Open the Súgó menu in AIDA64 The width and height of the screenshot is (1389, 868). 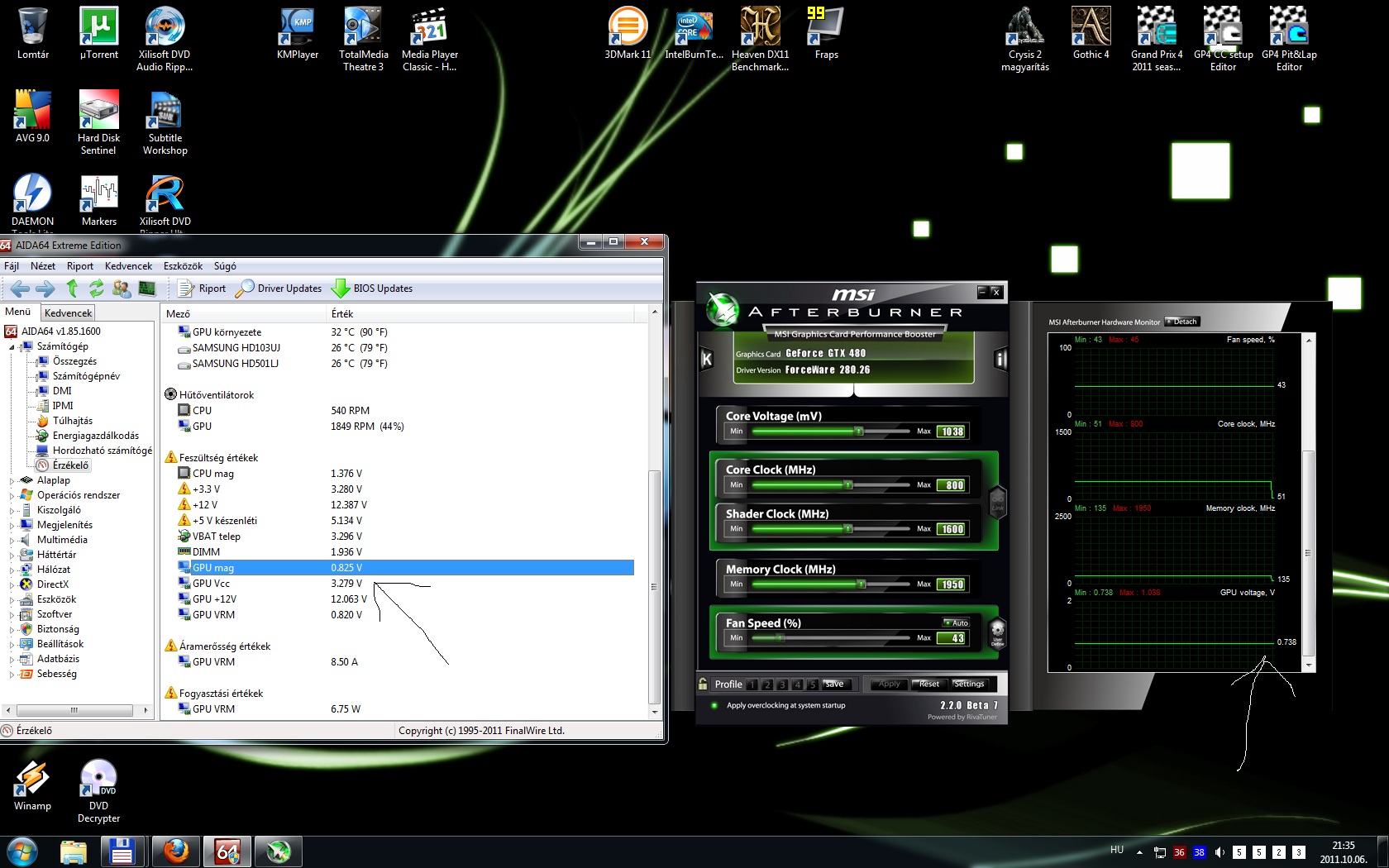click(x=225, y=266)
